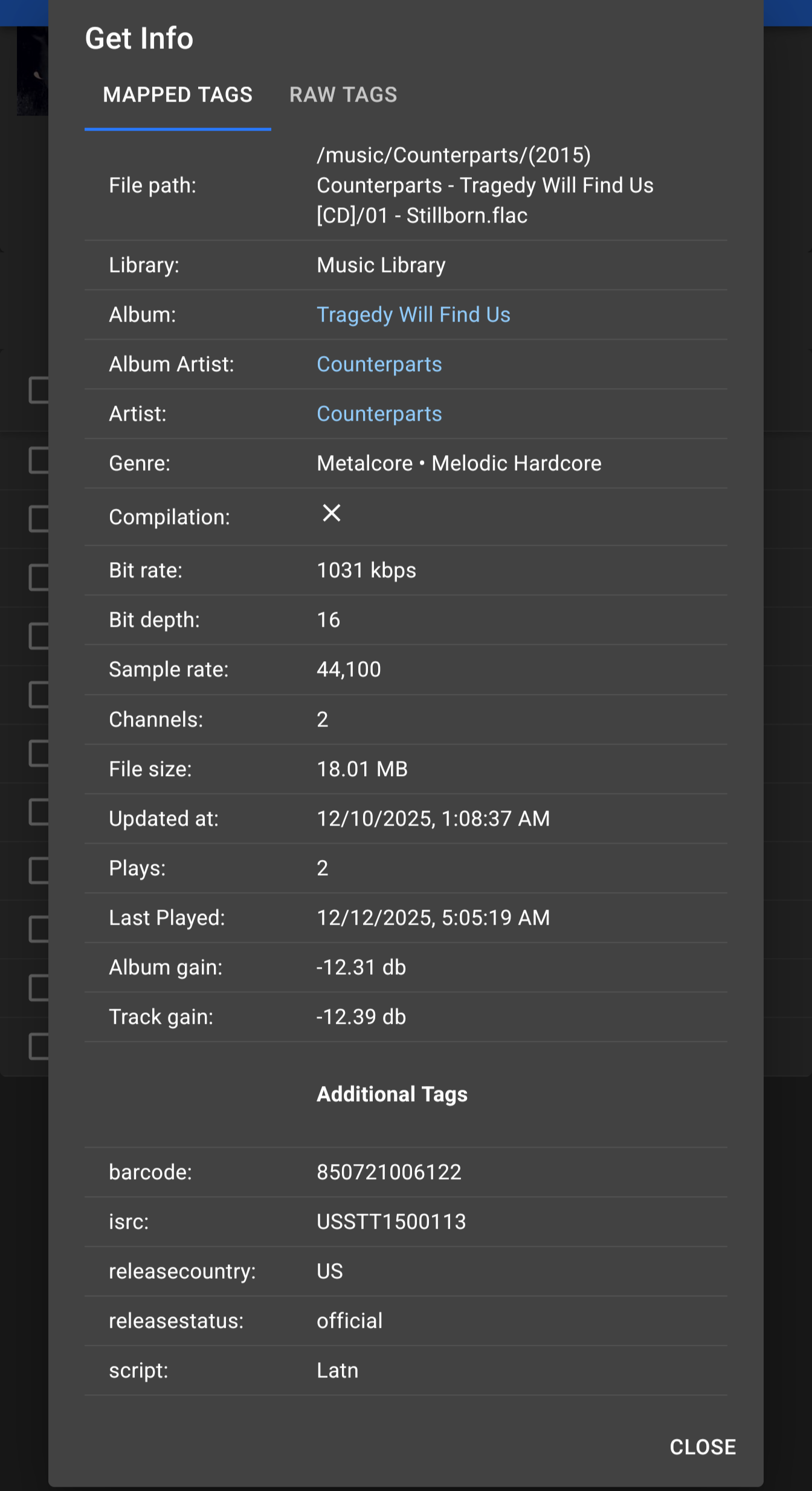This screenshot has width=812, height=1491.
Task: Click the barcode value 850721006122
Action: [x=388, y=1172]
